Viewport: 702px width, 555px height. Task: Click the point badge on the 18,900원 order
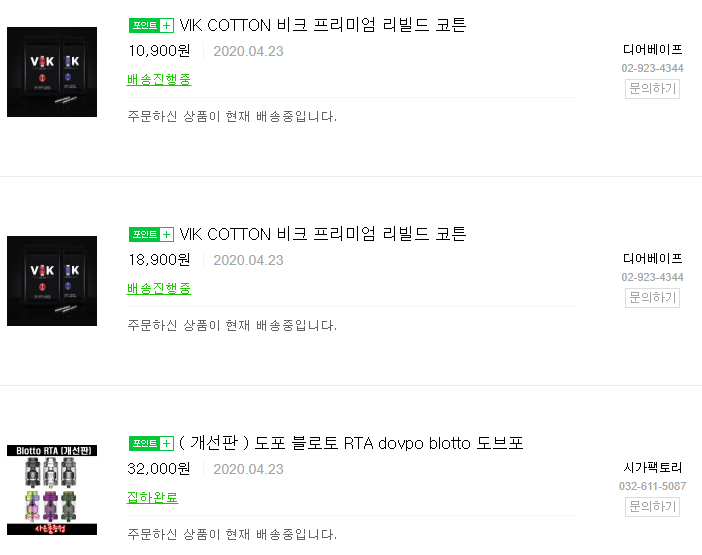[x=151, y=234]
